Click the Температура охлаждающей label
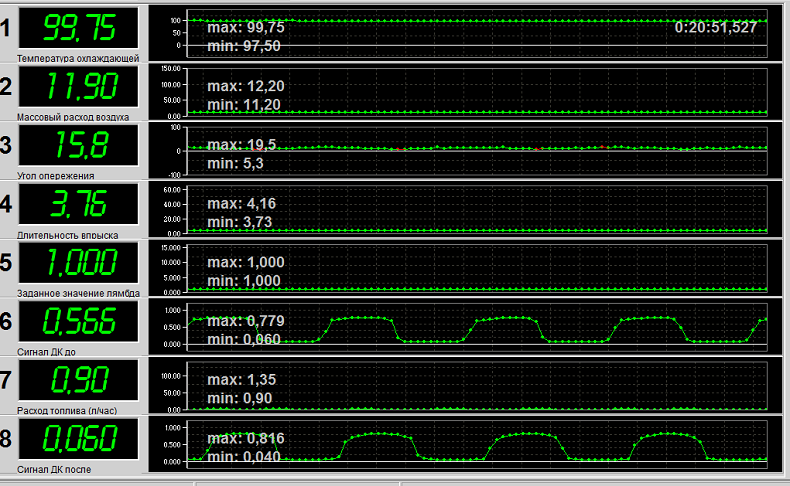 (78, 58)
